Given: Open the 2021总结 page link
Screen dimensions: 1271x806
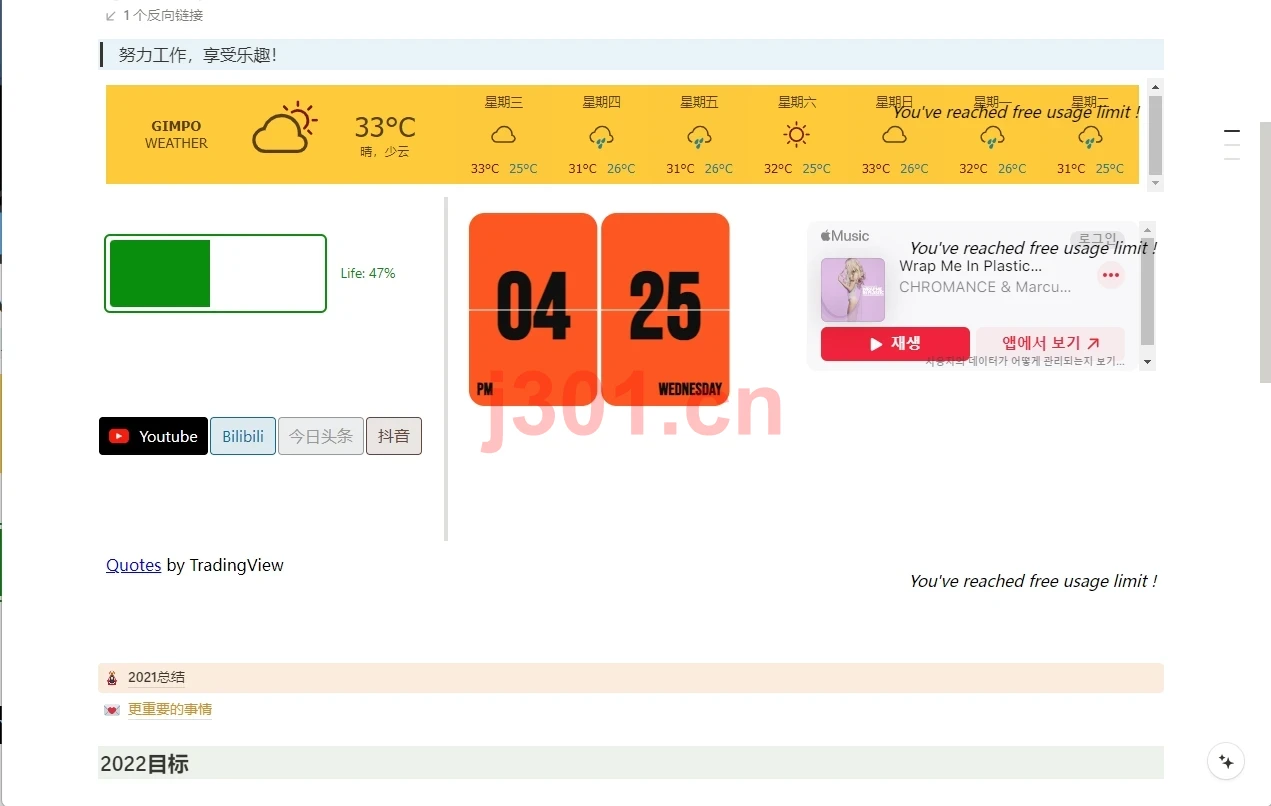Looking at the screenshot, I should [x=156, y=677].
